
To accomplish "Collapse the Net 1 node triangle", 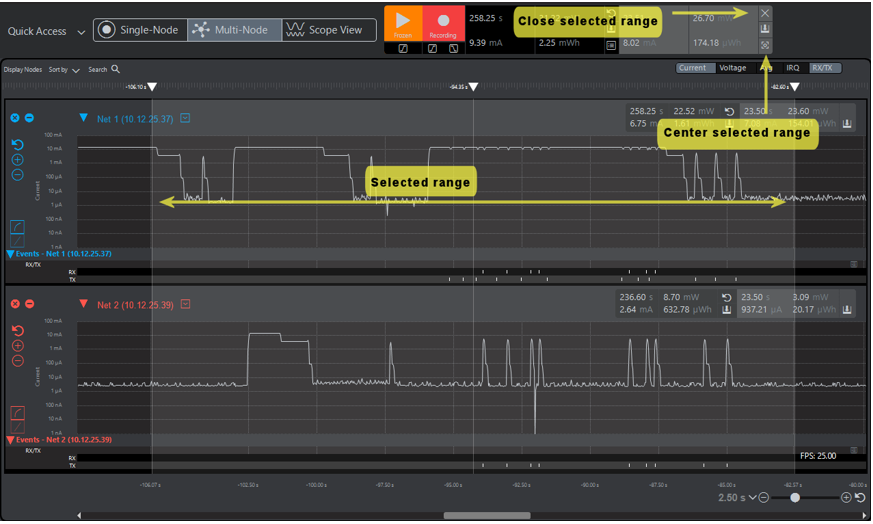I will point(84,118).
